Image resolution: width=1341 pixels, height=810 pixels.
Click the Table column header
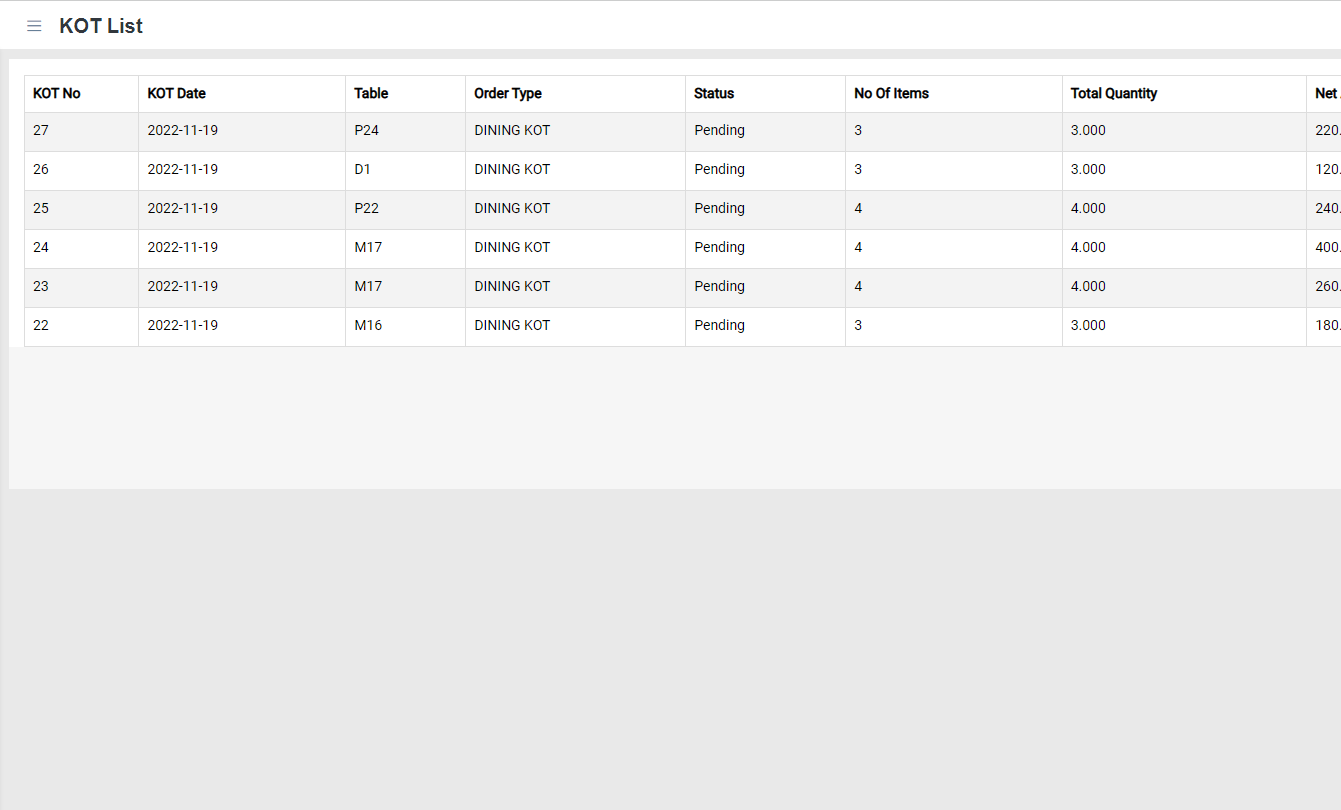pyautogui.click(x=371, y=93)
